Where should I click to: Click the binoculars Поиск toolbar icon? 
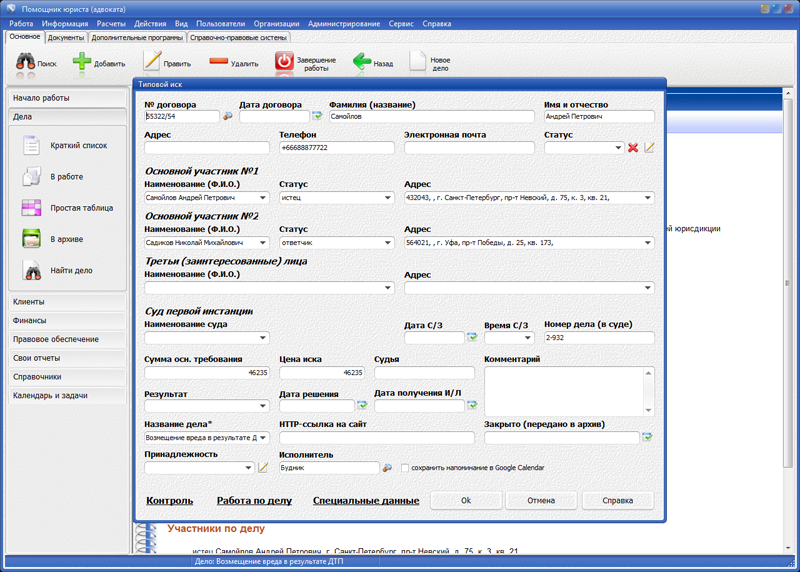point(25,62)
